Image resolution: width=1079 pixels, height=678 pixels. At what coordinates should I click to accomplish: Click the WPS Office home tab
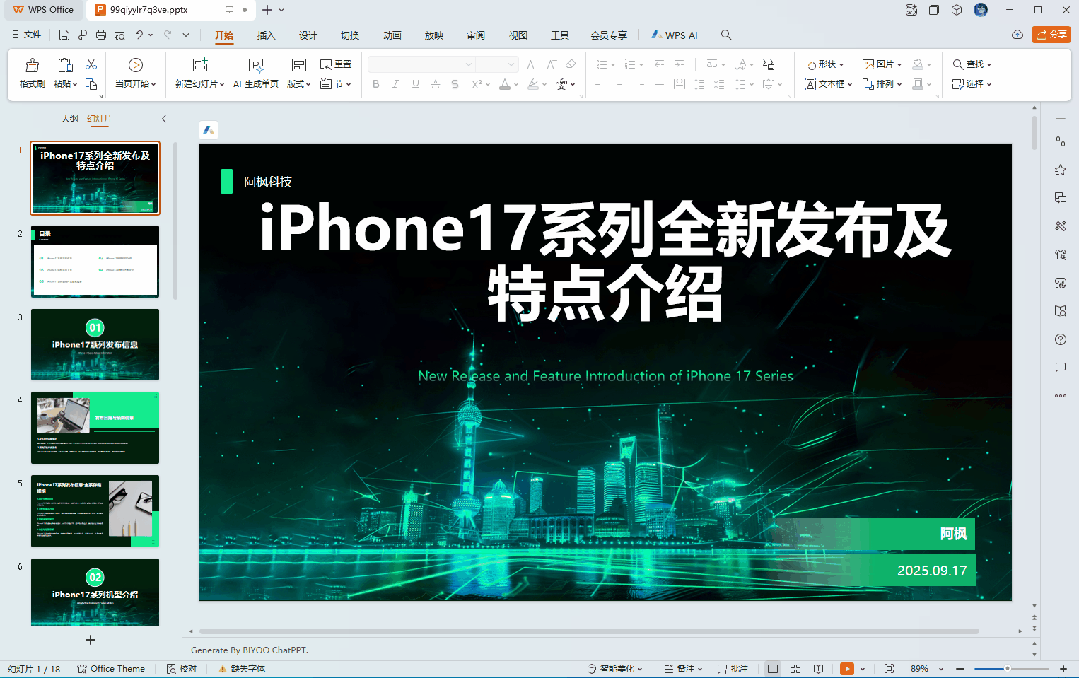click(43, 10)
